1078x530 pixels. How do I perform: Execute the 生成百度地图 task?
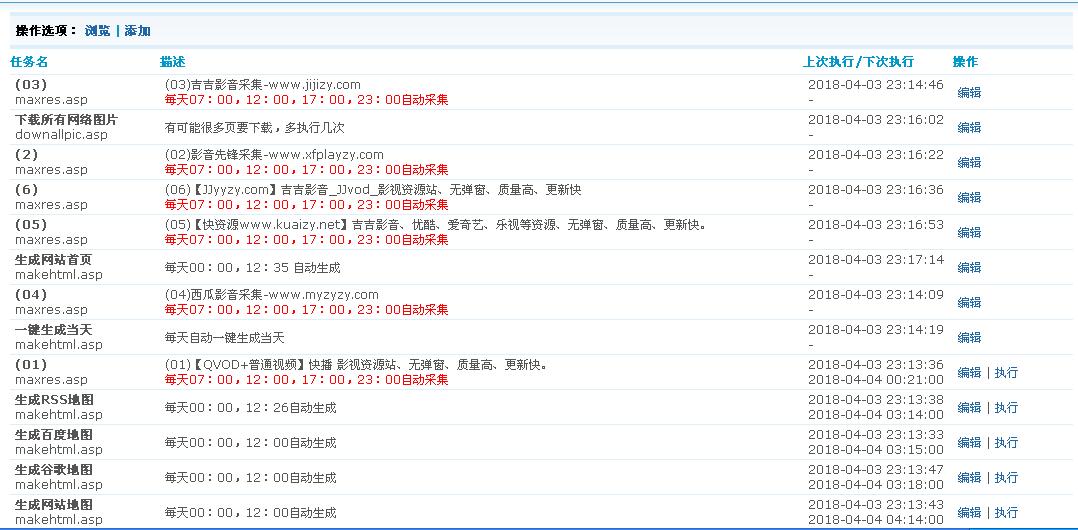point(1006,443)
